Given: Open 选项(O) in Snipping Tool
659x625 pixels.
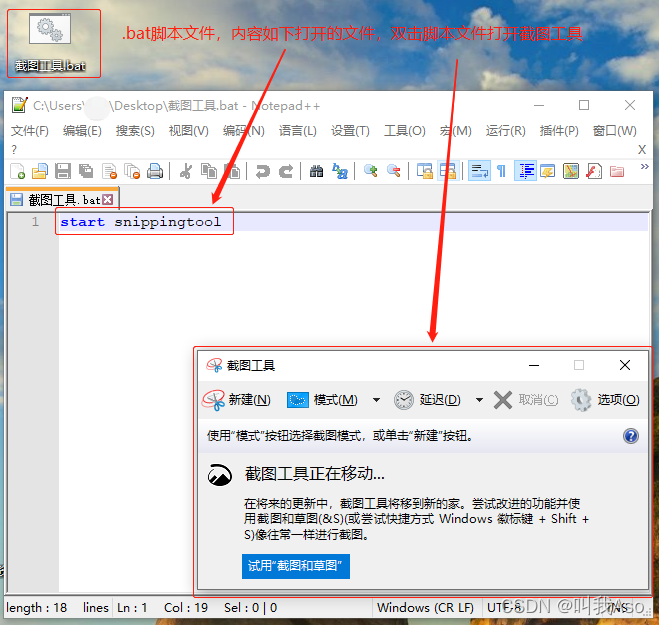Looking at the screenshot, I should click(605, 399).
